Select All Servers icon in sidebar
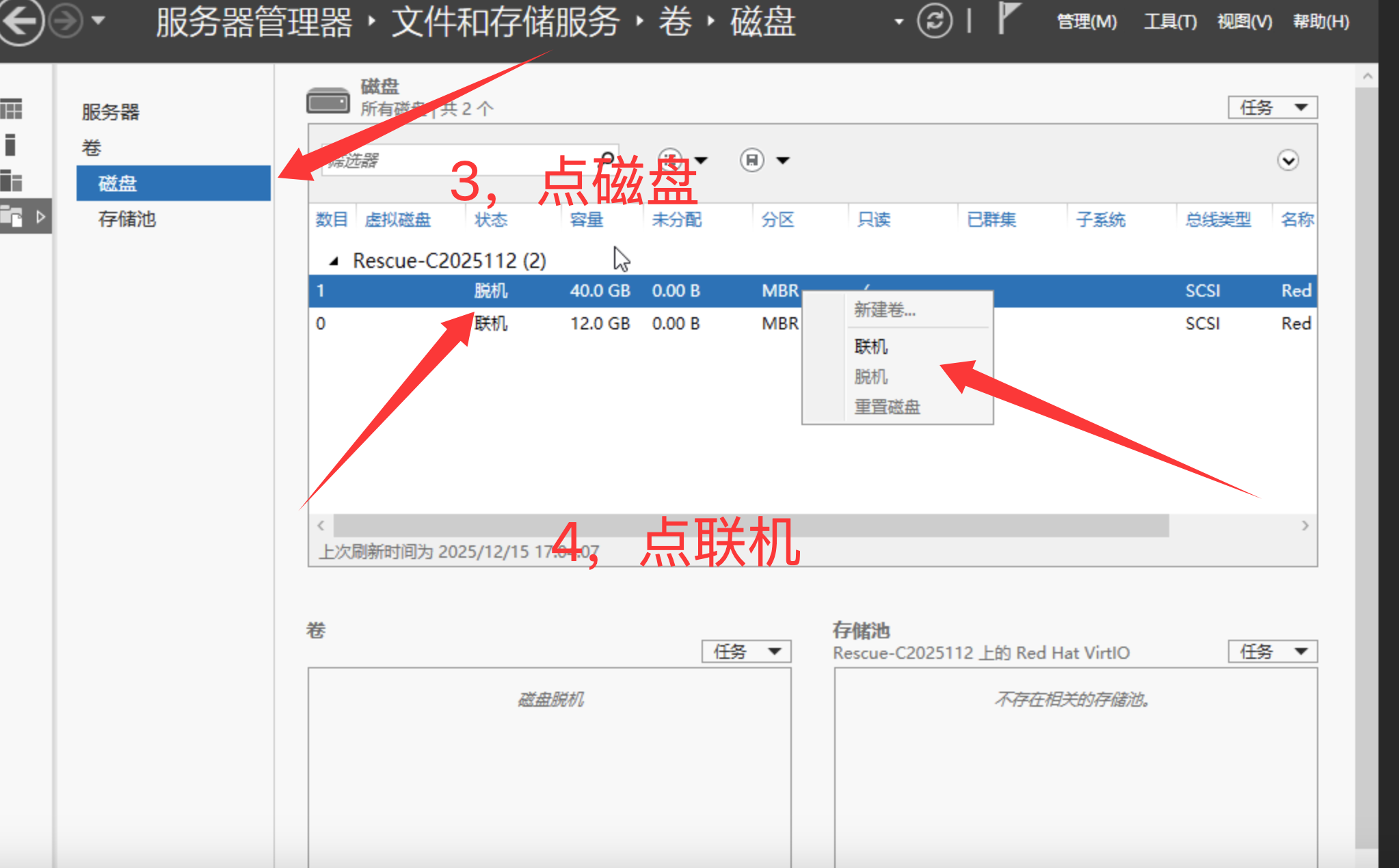The image size is (1399, 868). point(12,181)
